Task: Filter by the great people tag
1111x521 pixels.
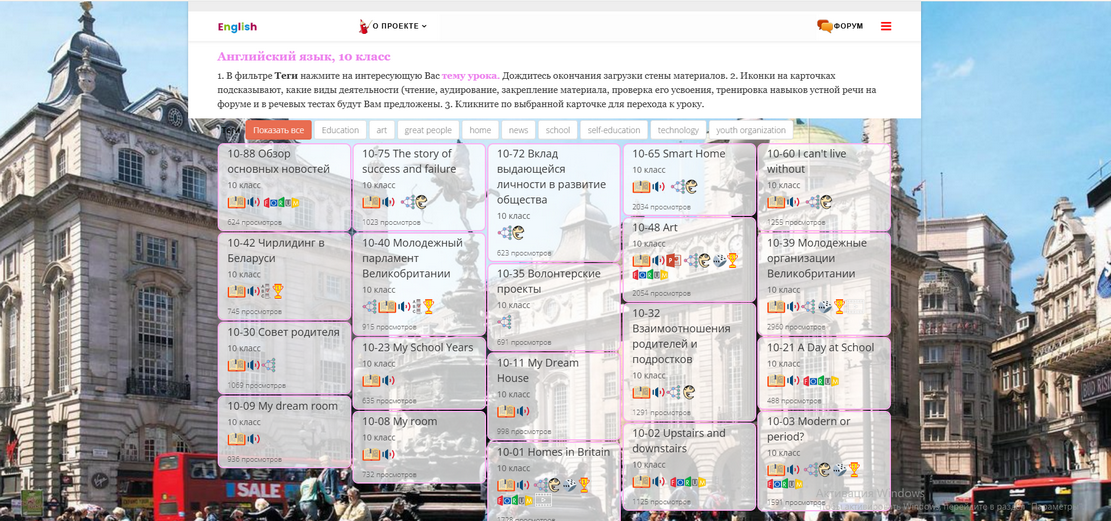Action: click(428, 130)
